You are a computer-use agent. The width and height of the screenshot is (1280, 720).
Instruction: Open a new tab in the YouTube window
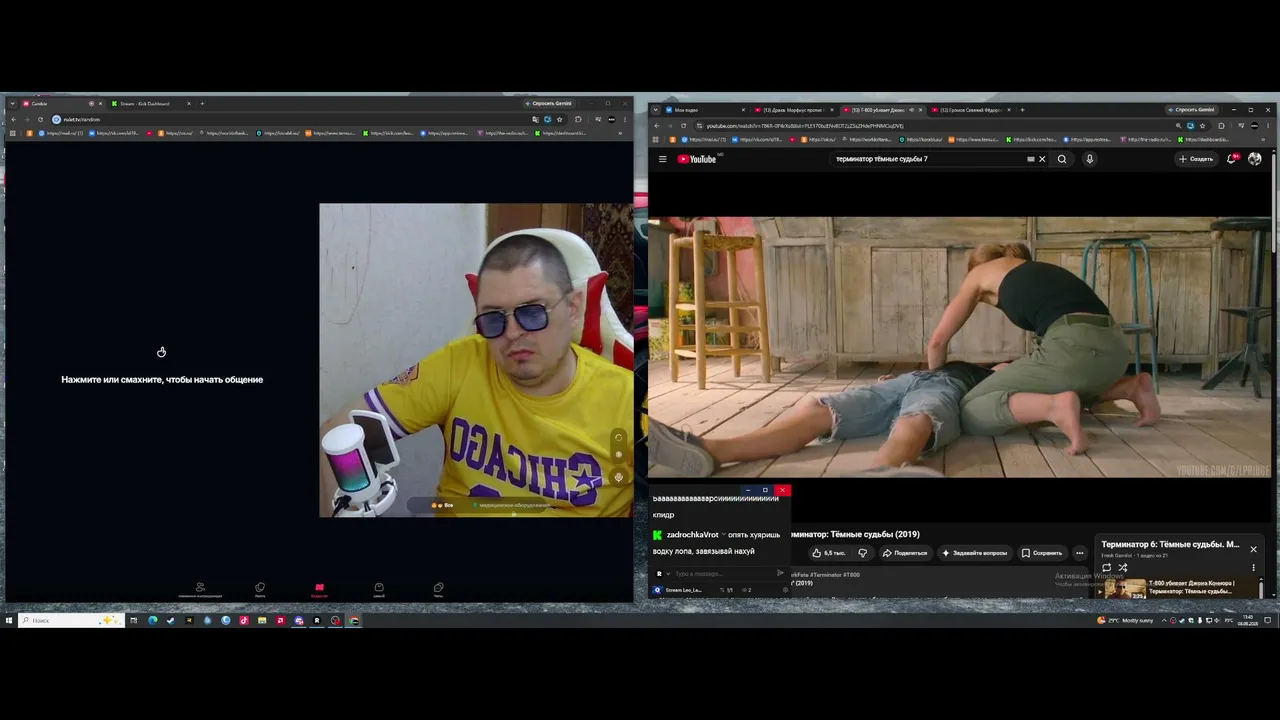click(x=1022, y=110)
